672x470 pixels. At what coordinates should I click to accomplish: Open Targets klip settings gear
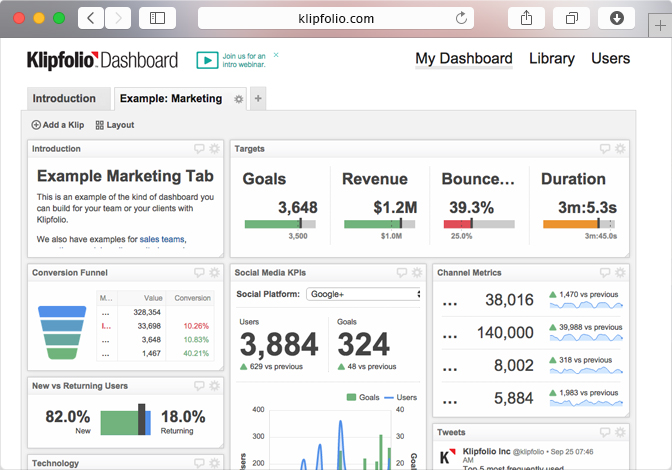click(x=620, y=149)
